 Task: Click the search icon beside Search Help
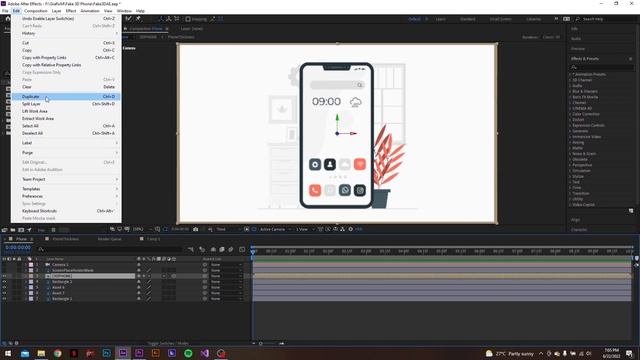coord(578,19)
